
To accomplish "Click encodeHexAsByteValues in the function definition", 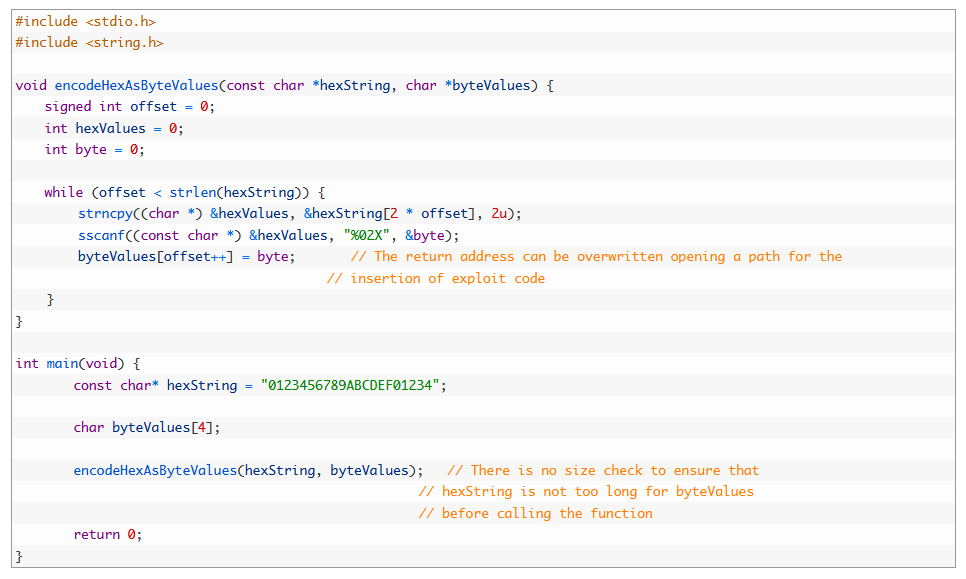I will 140,85.
